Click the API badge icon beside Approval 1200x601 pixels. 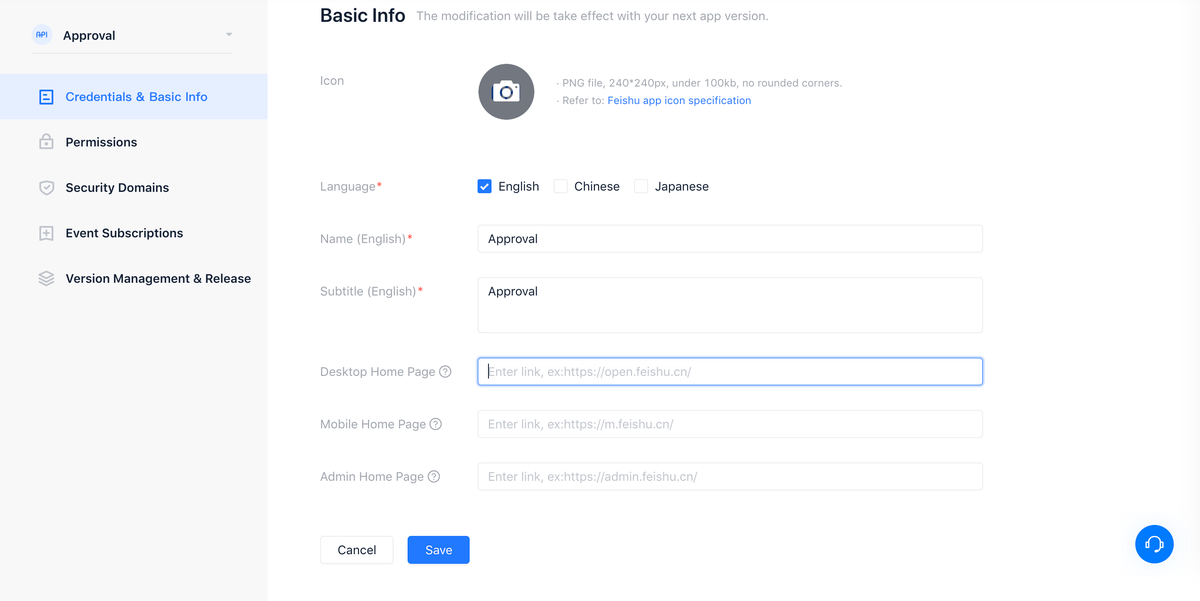(42, 35)
